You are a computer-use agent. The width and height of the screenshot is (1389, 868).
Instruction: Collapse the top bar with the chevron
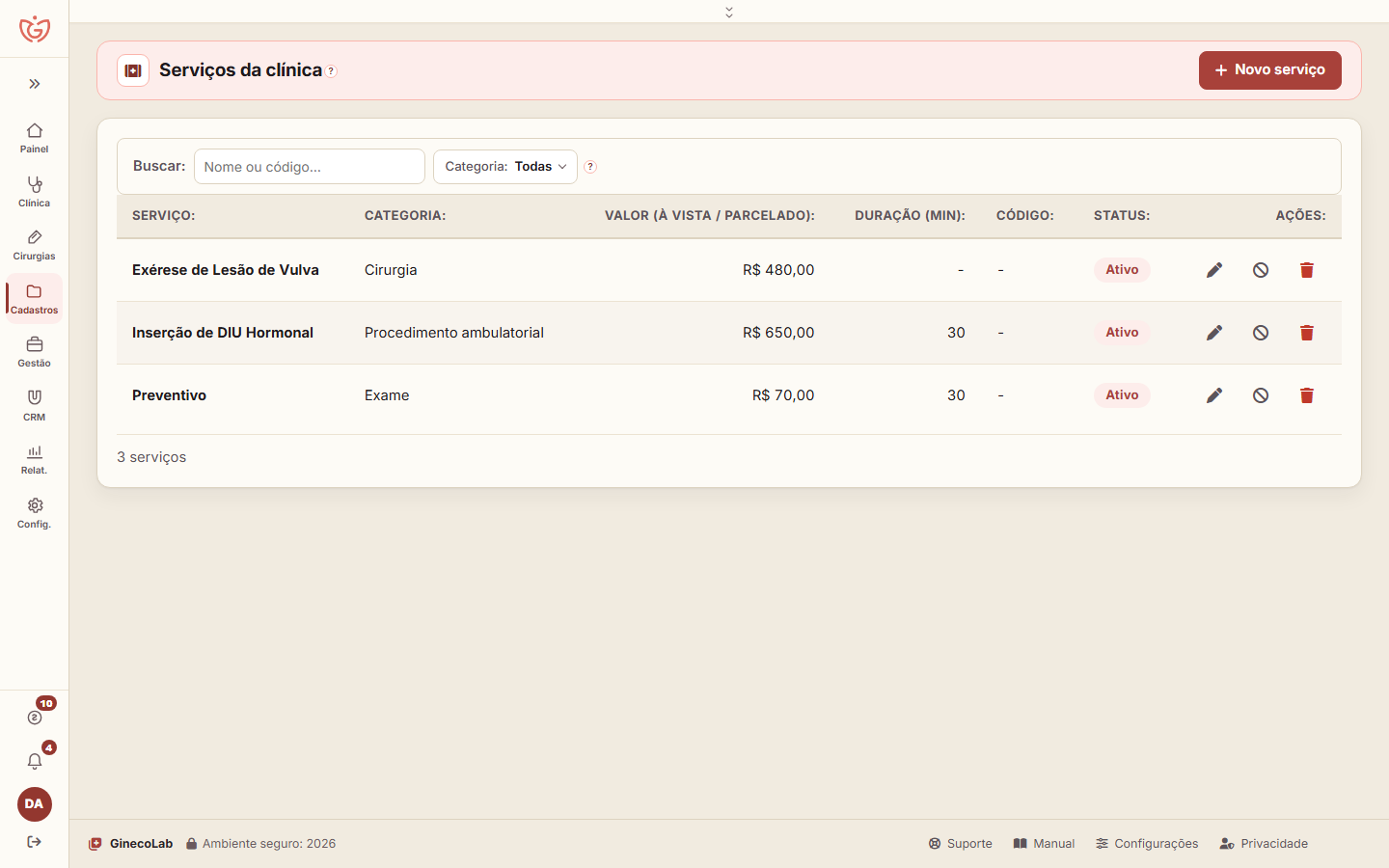(x=729, y=12)
